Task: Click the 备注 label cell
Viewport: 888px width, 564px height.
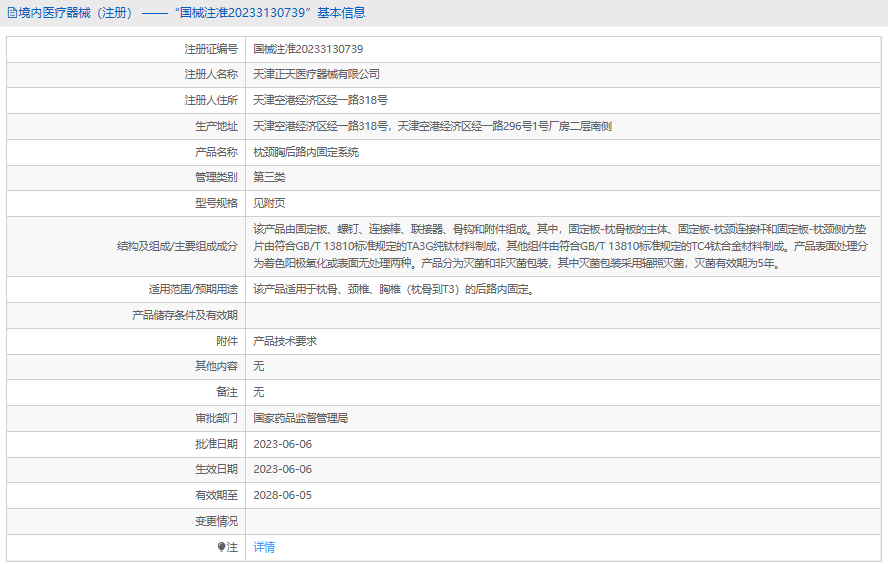Action: point(126,392)
